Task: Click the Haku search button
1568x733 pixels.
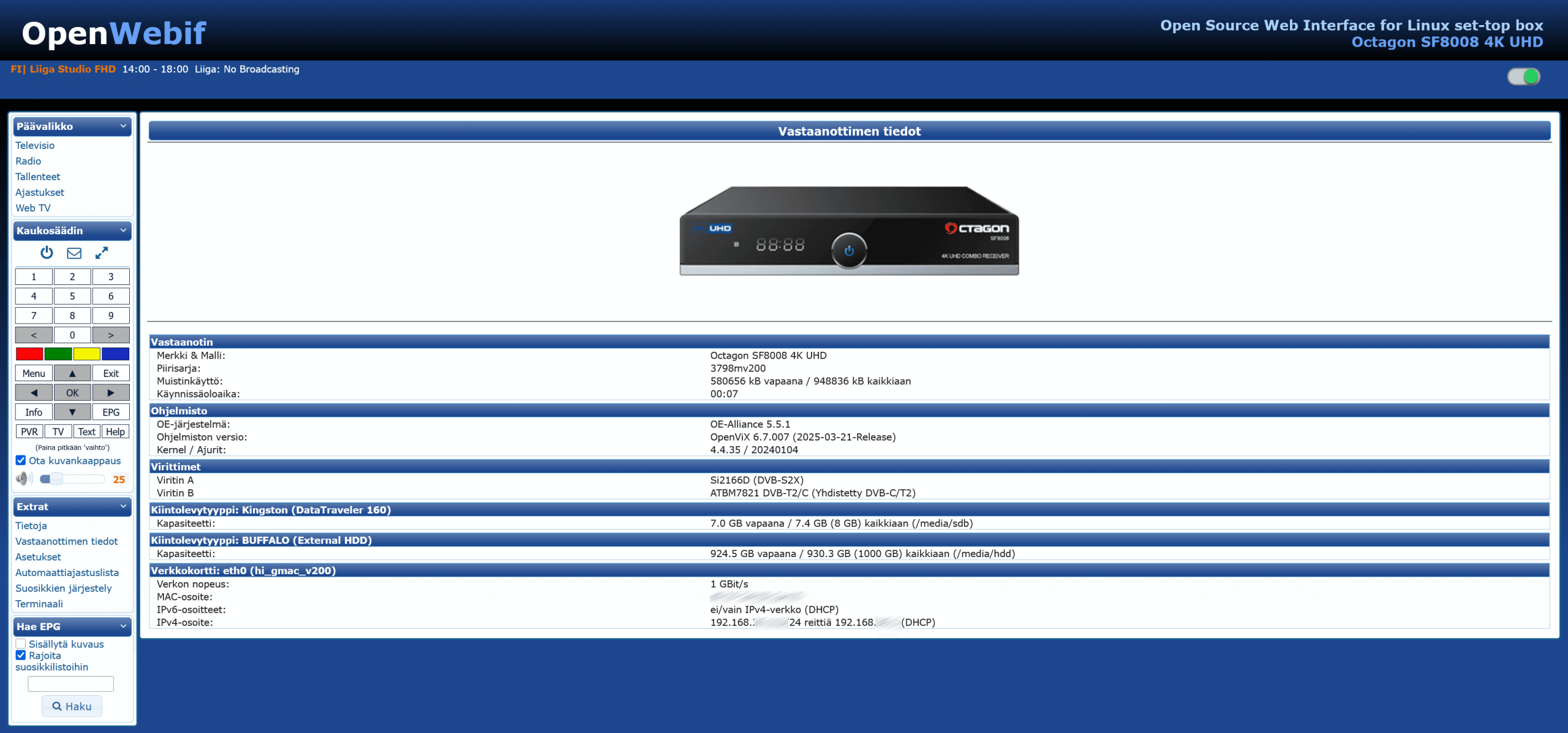Action: point(72,707)
